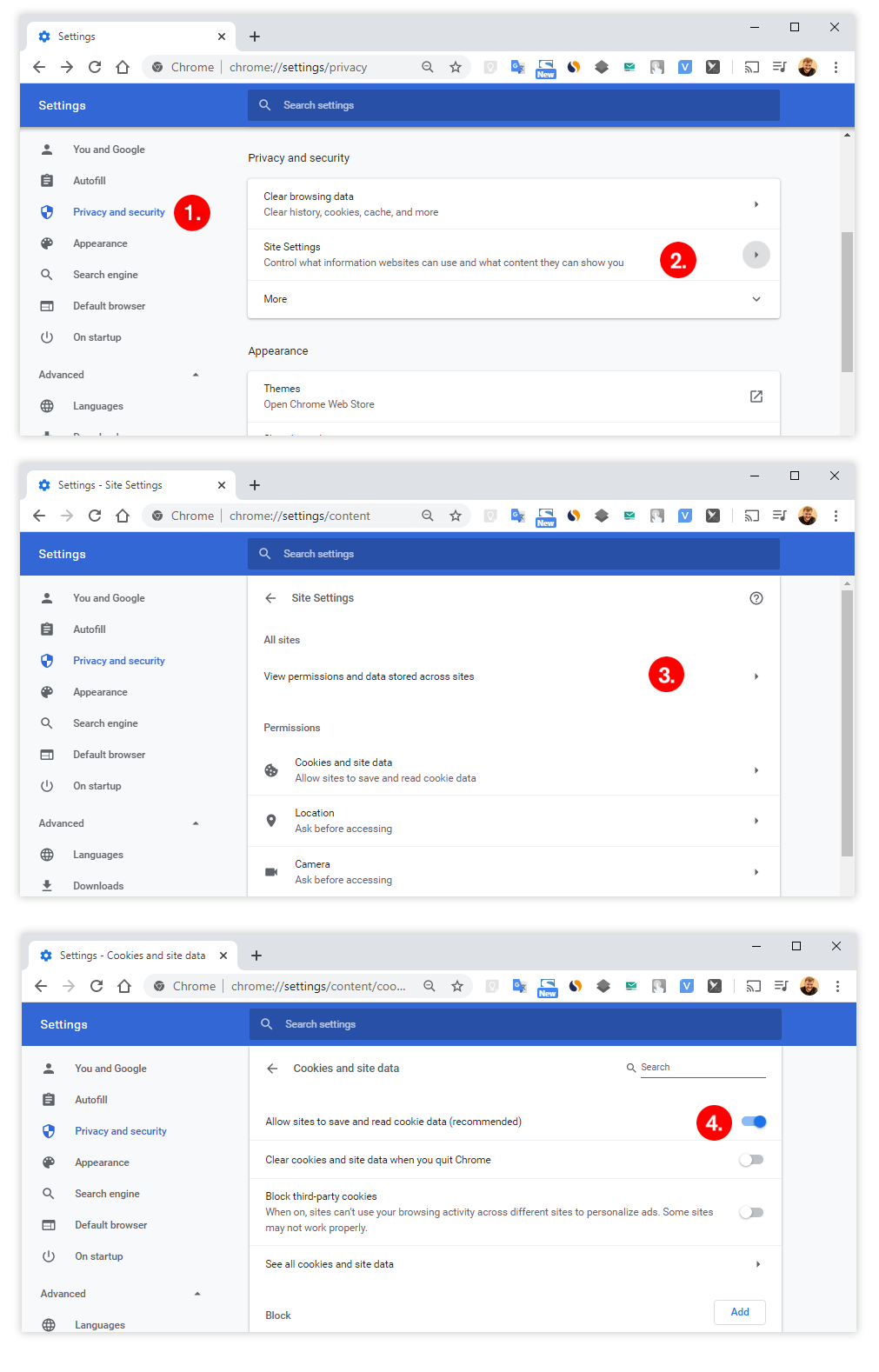Click the mail extension icon in the top window's toolbar
Image resolution: width=879 pixels, height=1372 pixels.
pyautogui.click(x=629, y=67)
